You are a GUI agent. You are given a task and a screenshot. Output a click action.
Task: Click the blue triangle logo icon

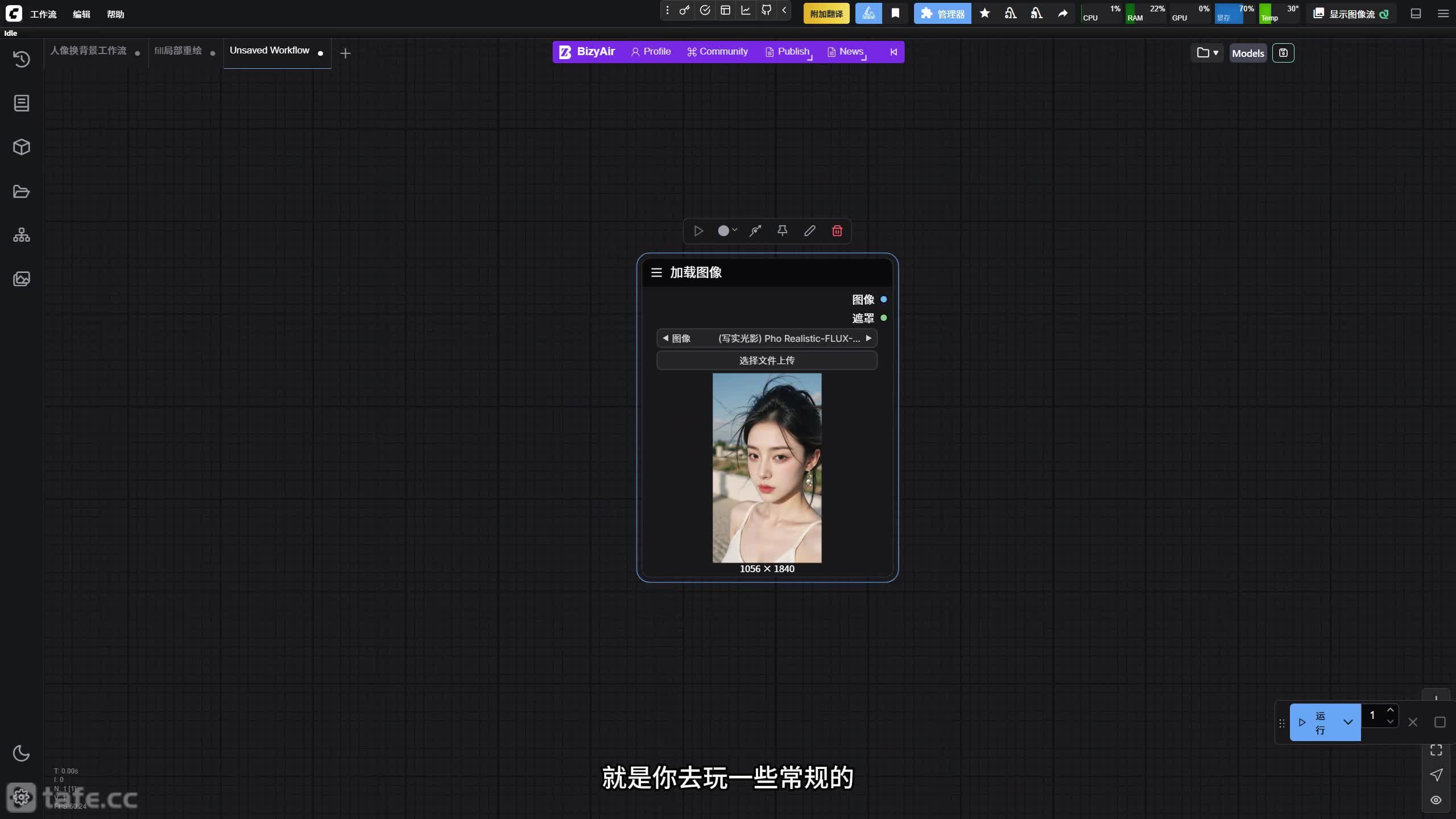coord(868,14)
